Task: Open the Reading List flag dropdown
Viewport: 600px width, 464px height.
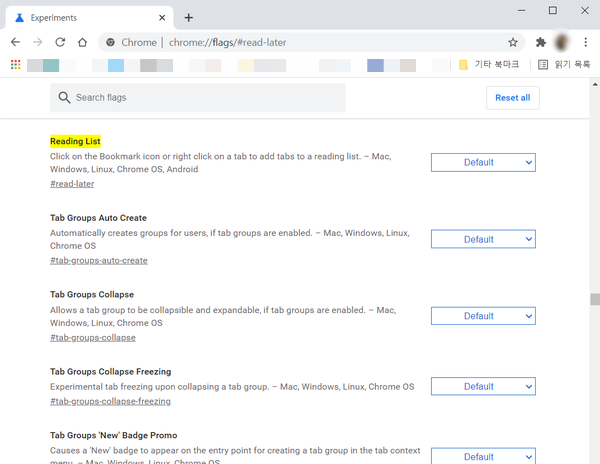Action: [x=483, y=163]
